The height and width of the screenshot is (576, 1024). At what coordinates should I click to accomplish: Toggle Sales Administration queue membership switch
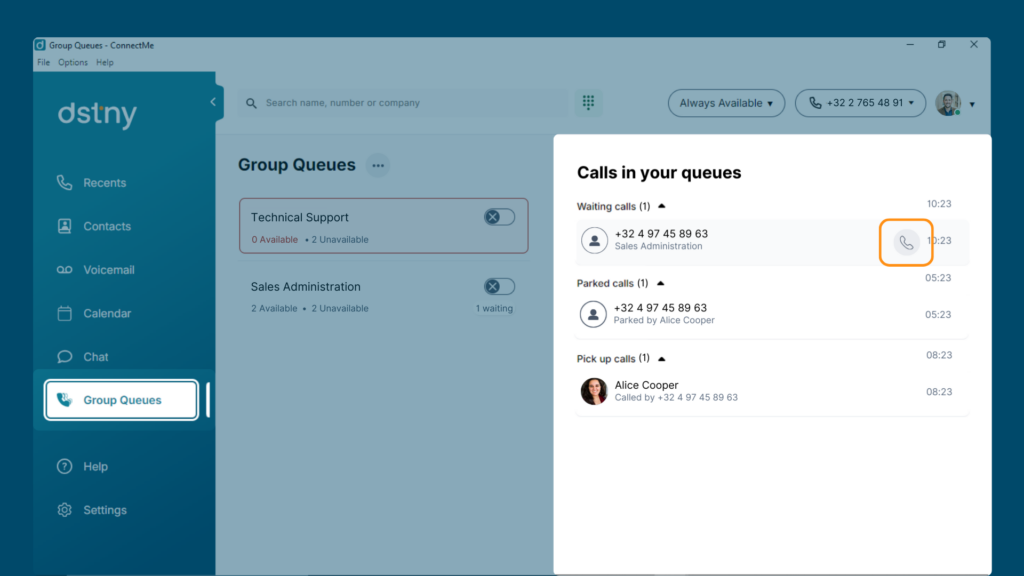[499, 286]
